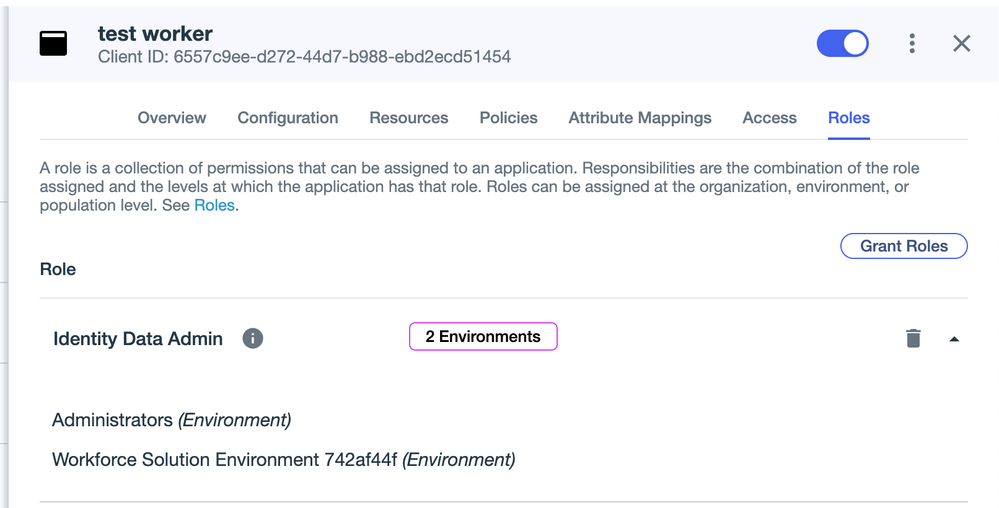Image resolution: width=999 pixels, height=508 pixels.
Task: Click the Client ID text
Action: point(304,57)
